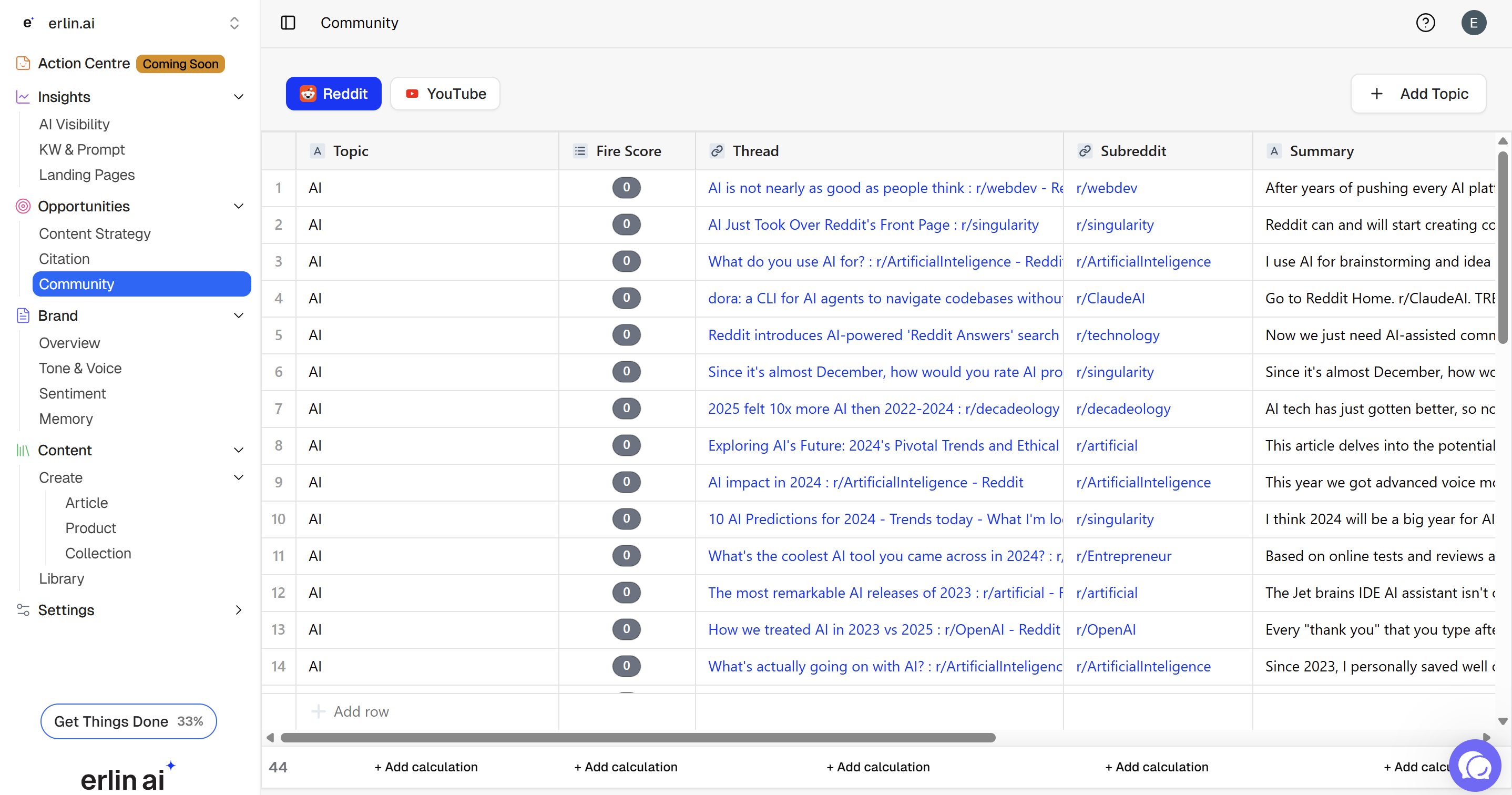Screen dimensions: 1512x795
Task: Switch to the Reddit tab
Action: click(x=333, y=94)
